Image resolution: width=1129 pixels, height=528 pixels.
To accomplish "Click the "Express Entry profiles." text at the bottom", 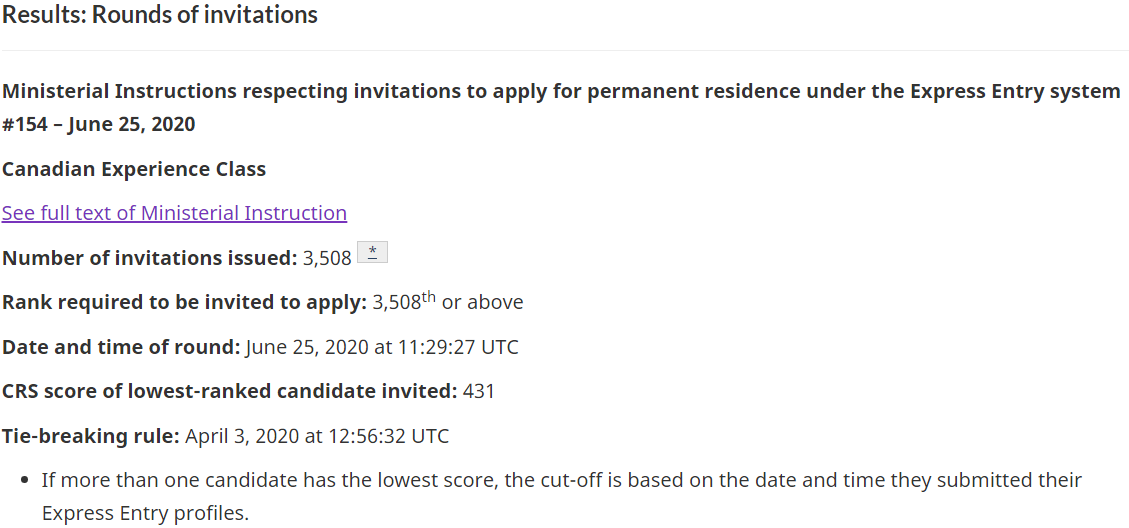I will [x=145, y=514].
